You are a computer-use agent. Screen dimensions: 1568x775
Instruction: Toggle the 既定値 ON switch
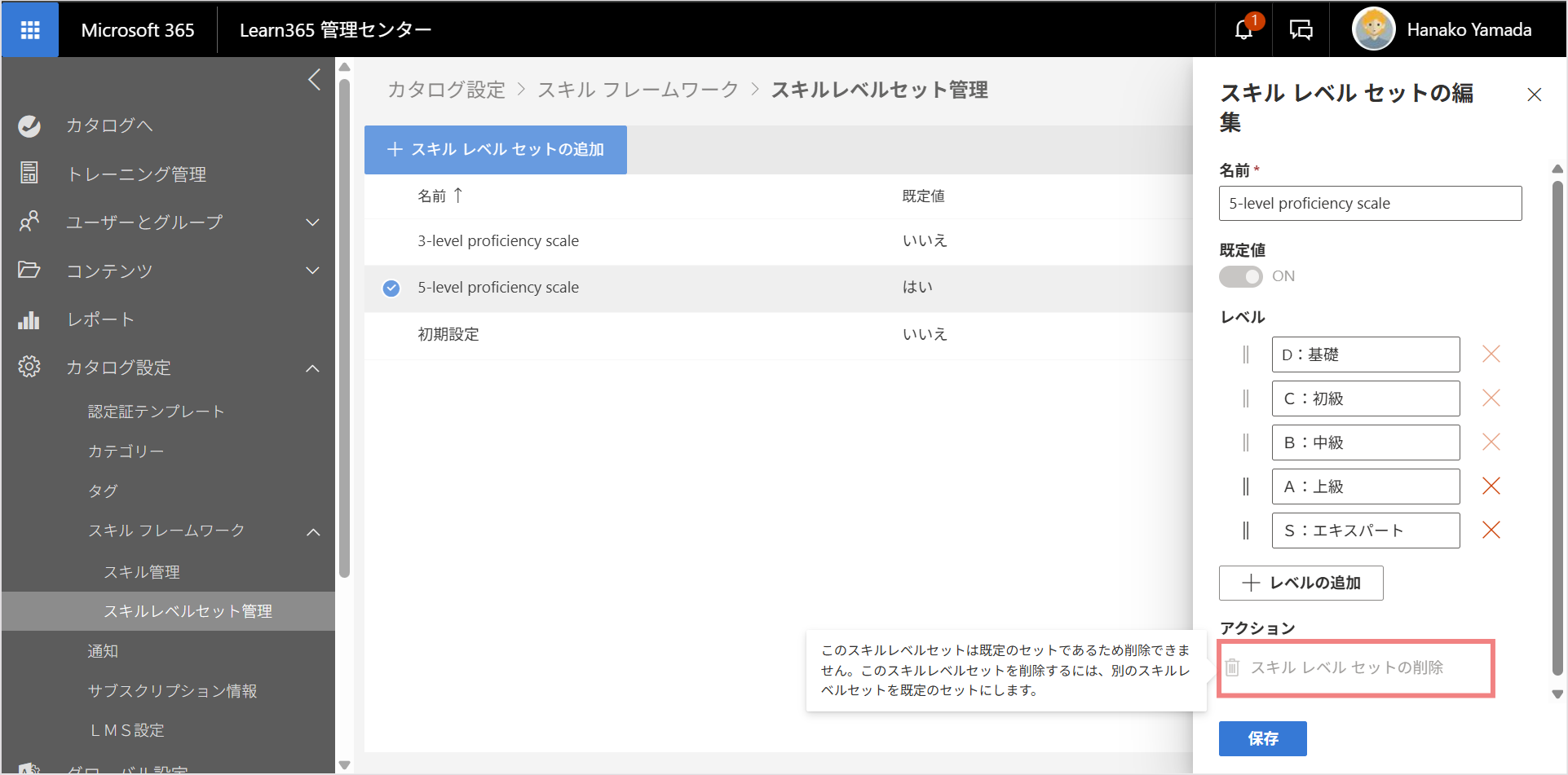tap(1241, 276)
